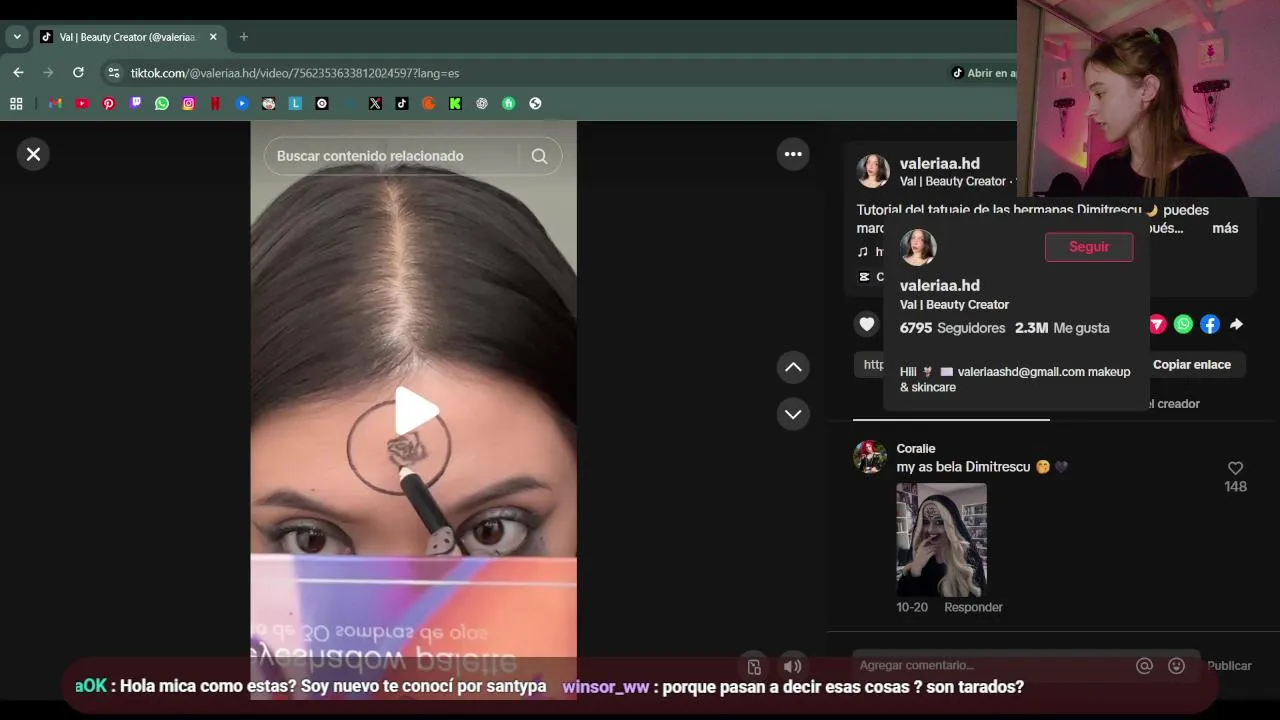Click Abrir en app button in address bar
This screenshot has width=1280, height=720.
click(984, 73)
